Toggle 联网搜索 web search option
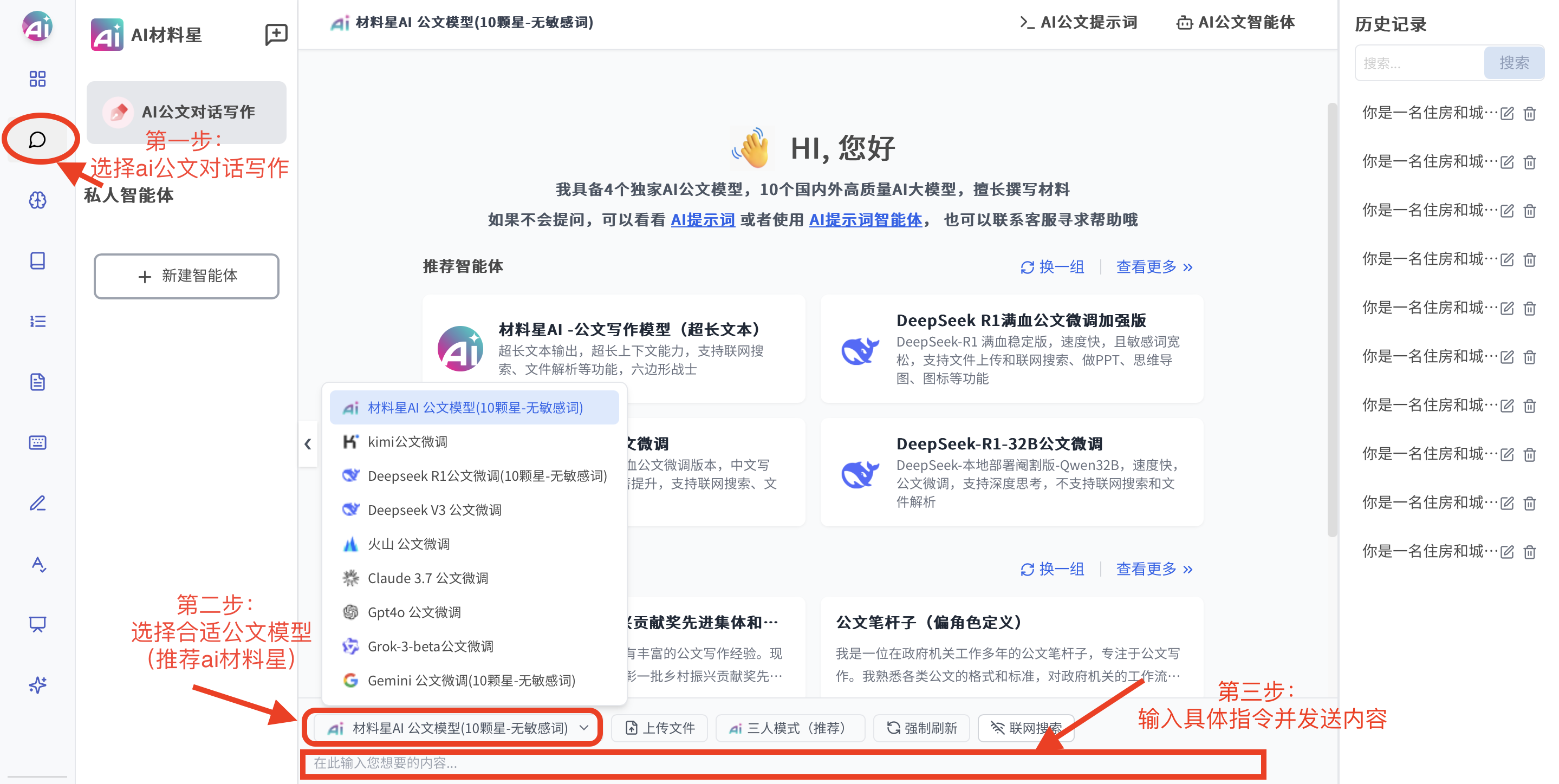1559x784 pixels. (1026, 728)
